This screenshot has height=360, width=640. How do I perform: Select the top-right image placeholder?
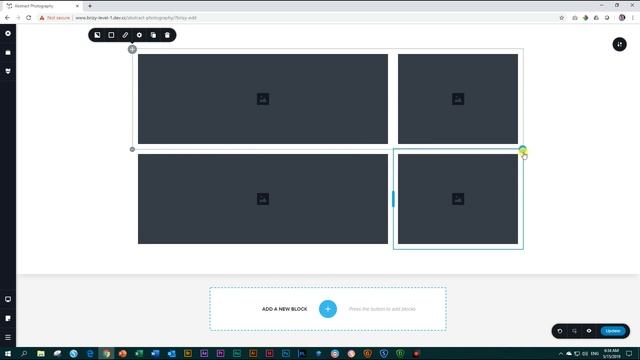click(x=458, y=99)
